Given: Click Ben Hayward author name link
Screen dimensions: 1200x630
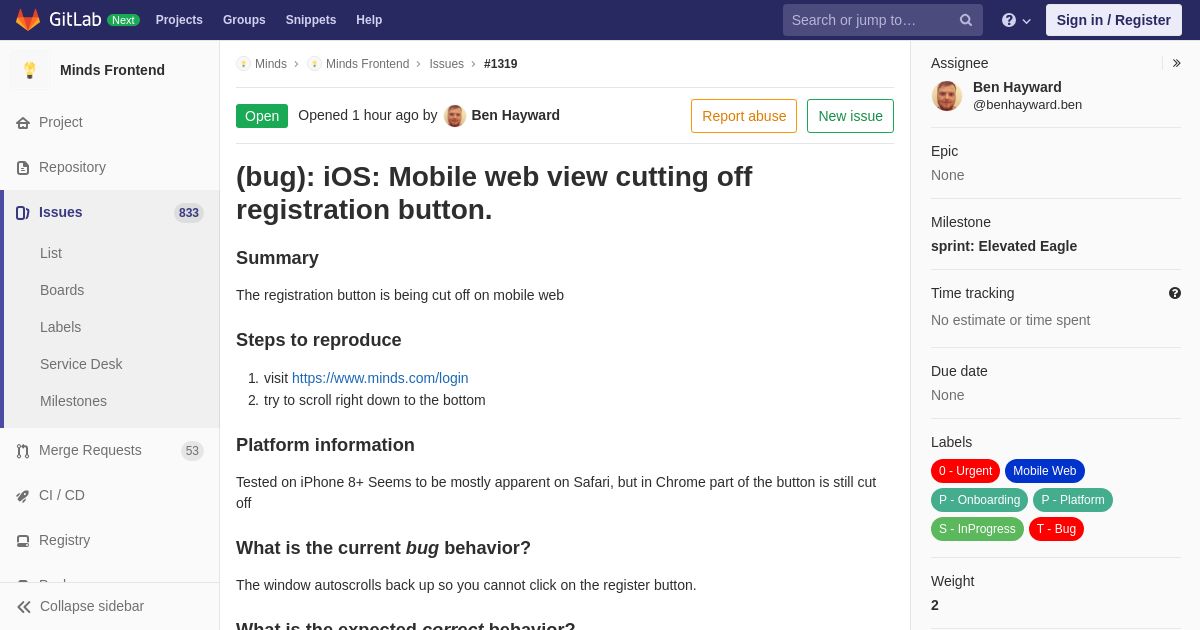Looking at the screenshot, I should point(516,115).
